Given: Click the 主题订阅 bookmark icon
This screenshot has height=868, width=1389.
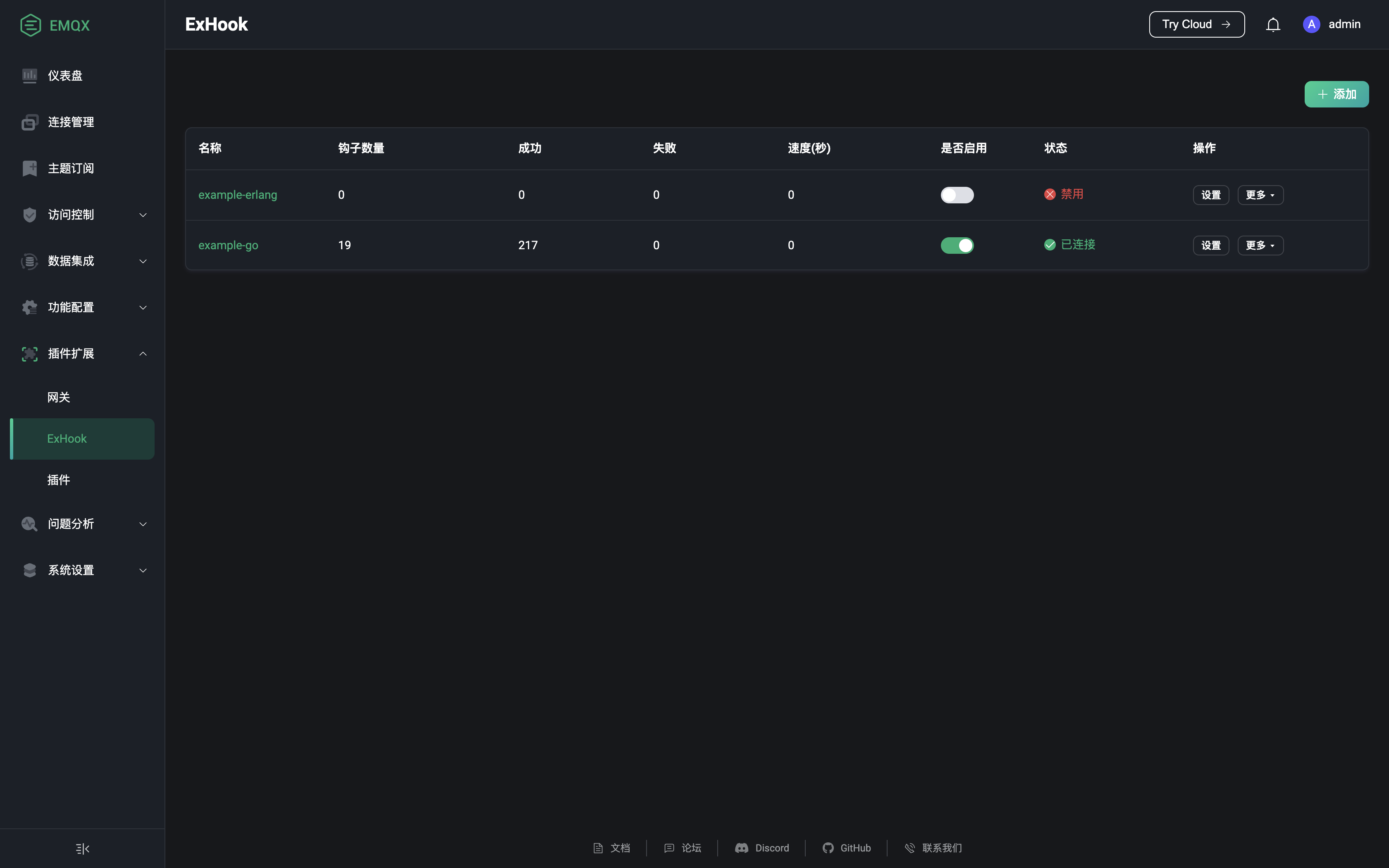Looking at the screenshot, I should [x=30, y=168].
